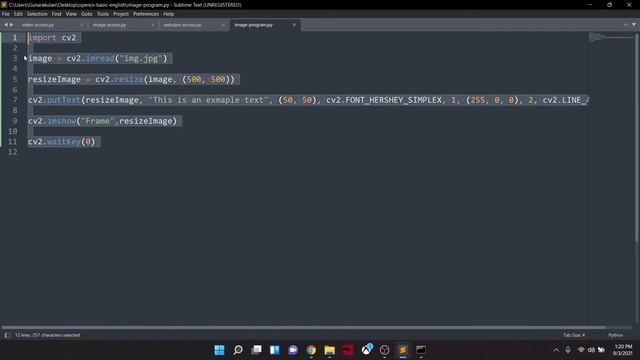Click the new tab plus button
This screenshot has height=360, width=640.
coord(625,25)
